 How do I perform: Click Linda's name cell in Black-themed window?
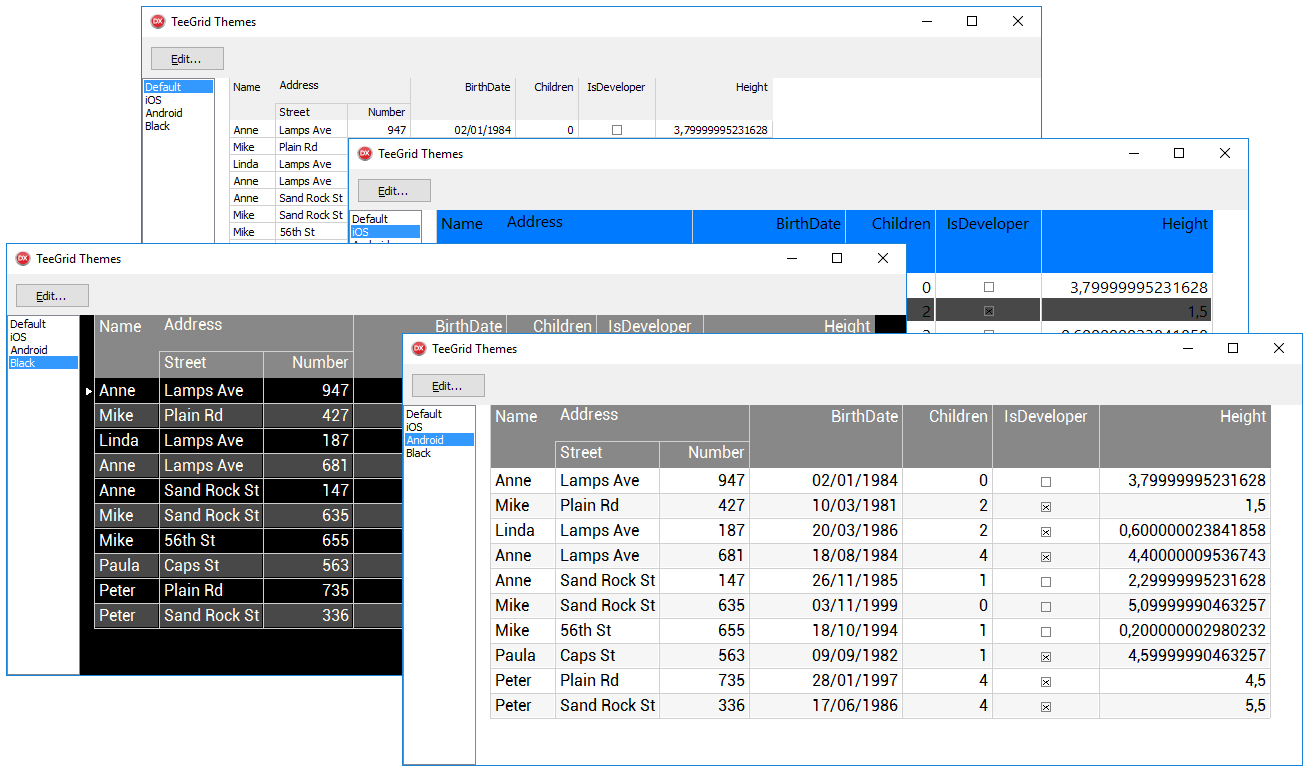[x=127, y=441]
